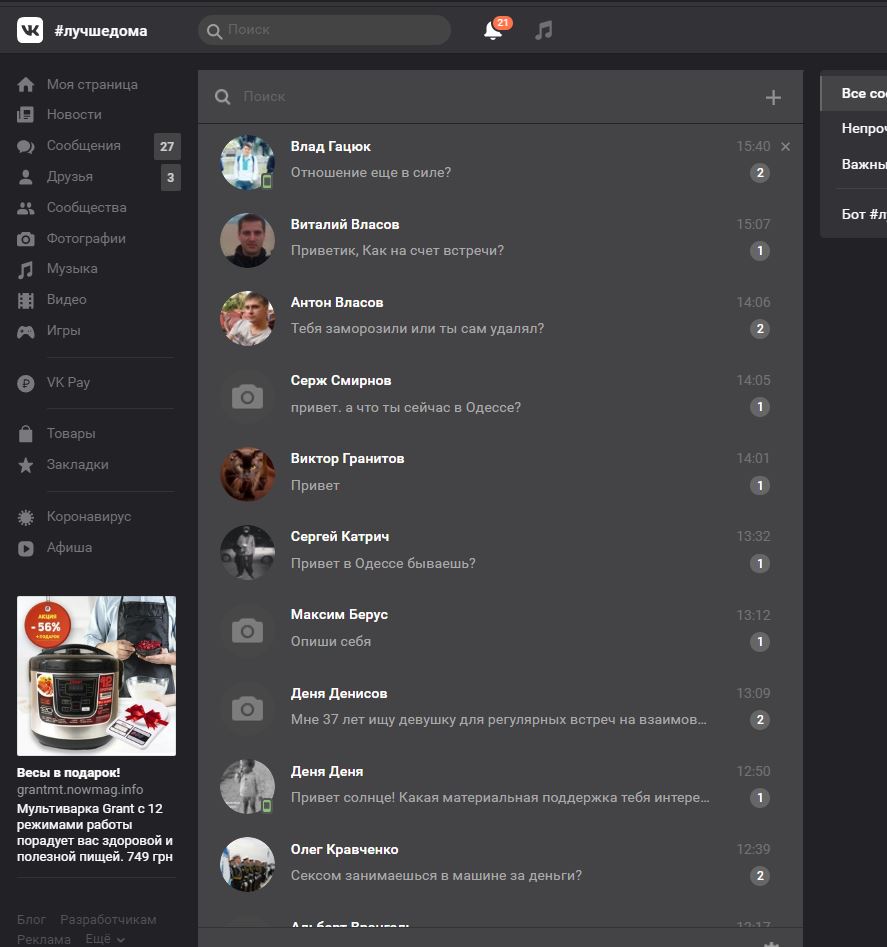Open VK Pay in left menu
Screen dimensions: 887x947
(68, 383)
